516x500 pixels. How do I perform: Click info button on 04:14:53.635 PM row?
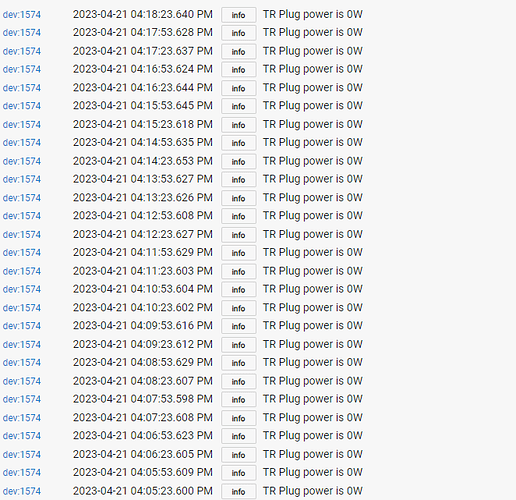pos(239,143)
